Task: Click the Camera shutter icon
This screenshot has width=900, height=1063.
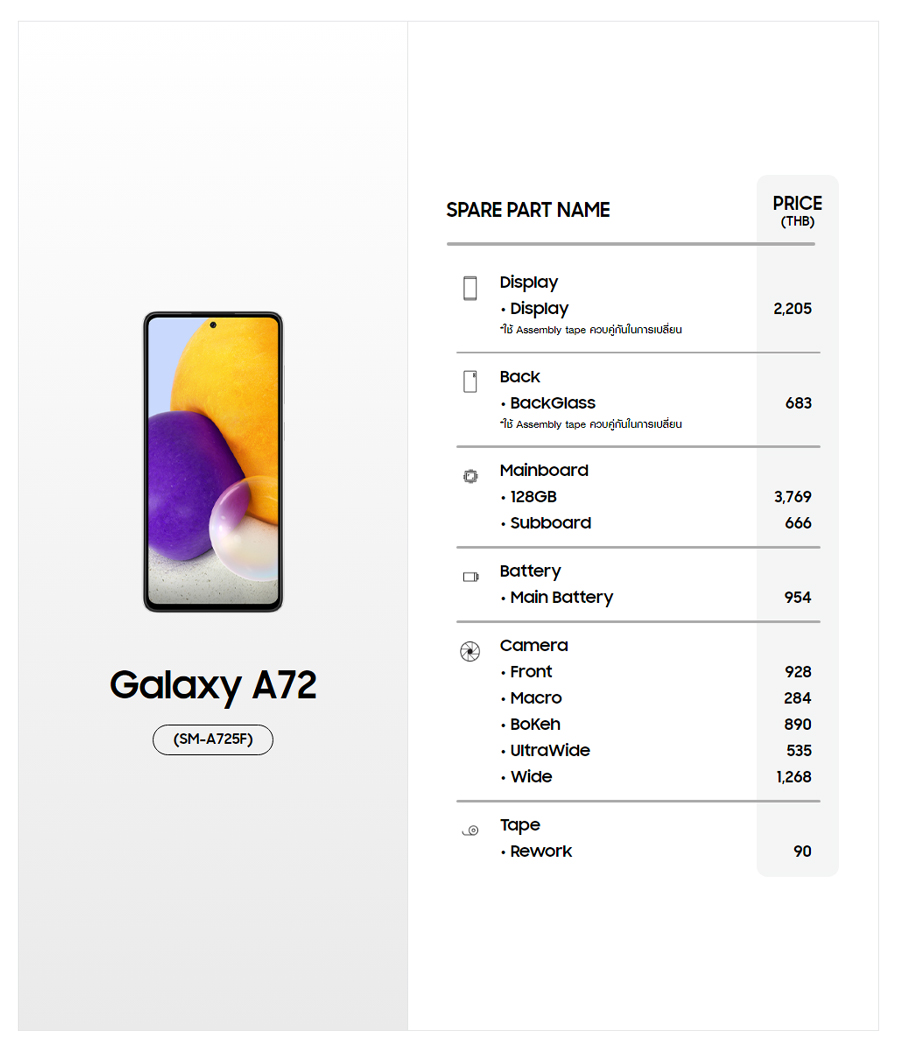Action: (470, 652)
